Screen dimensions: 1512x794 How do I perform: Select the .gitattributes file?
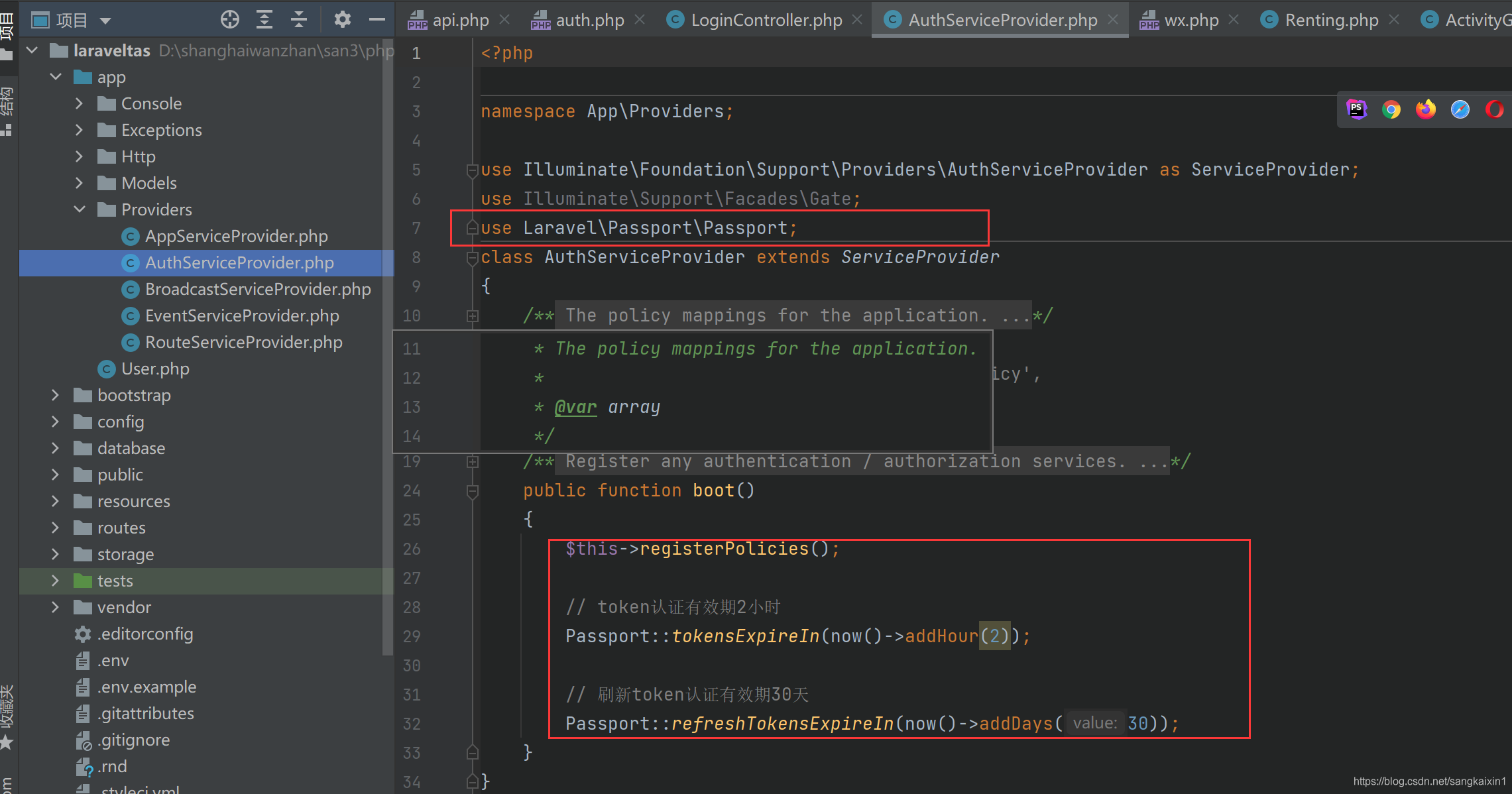click(x=135, y=713)
